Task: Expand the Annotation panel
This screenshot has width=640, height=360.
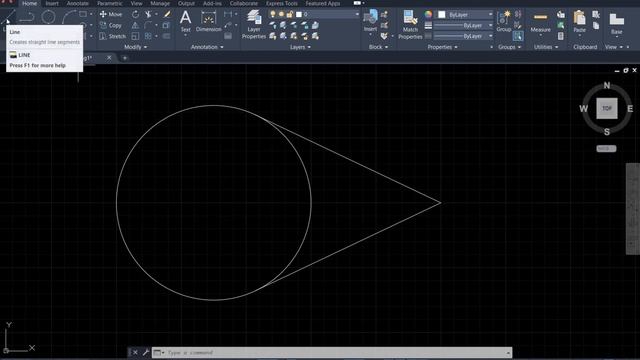Action: point(207,47)
